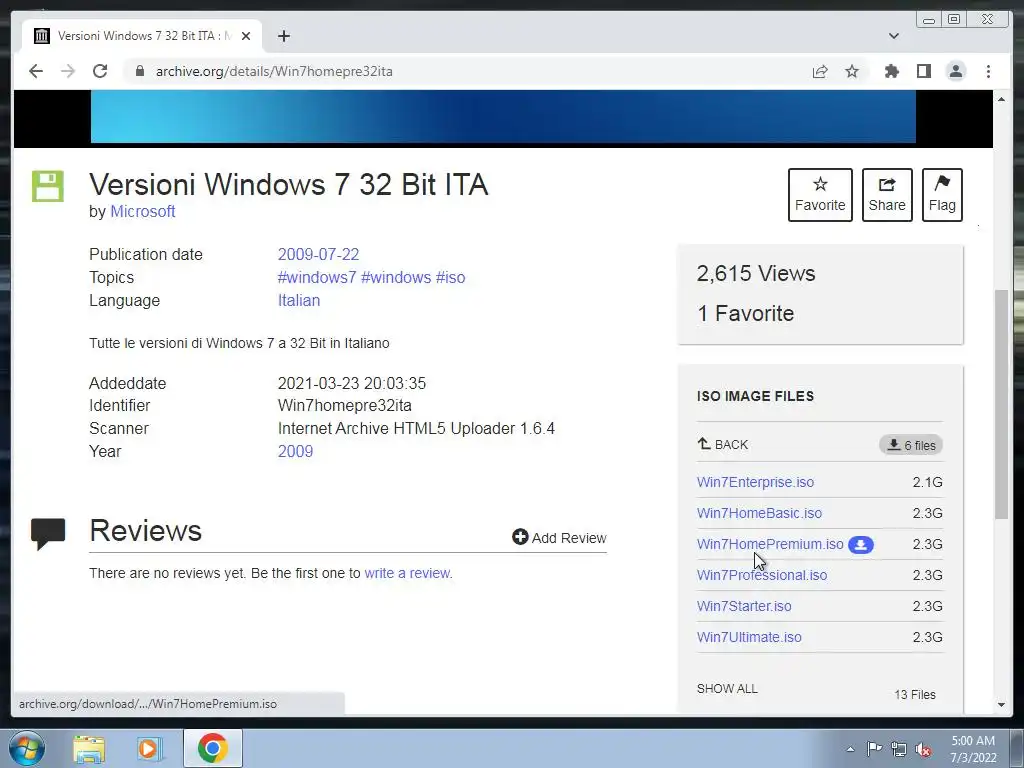The width and height of the screenshot is (1024, 768).
Task: Click the 1 Favorite text
Action: pos(745,313)
